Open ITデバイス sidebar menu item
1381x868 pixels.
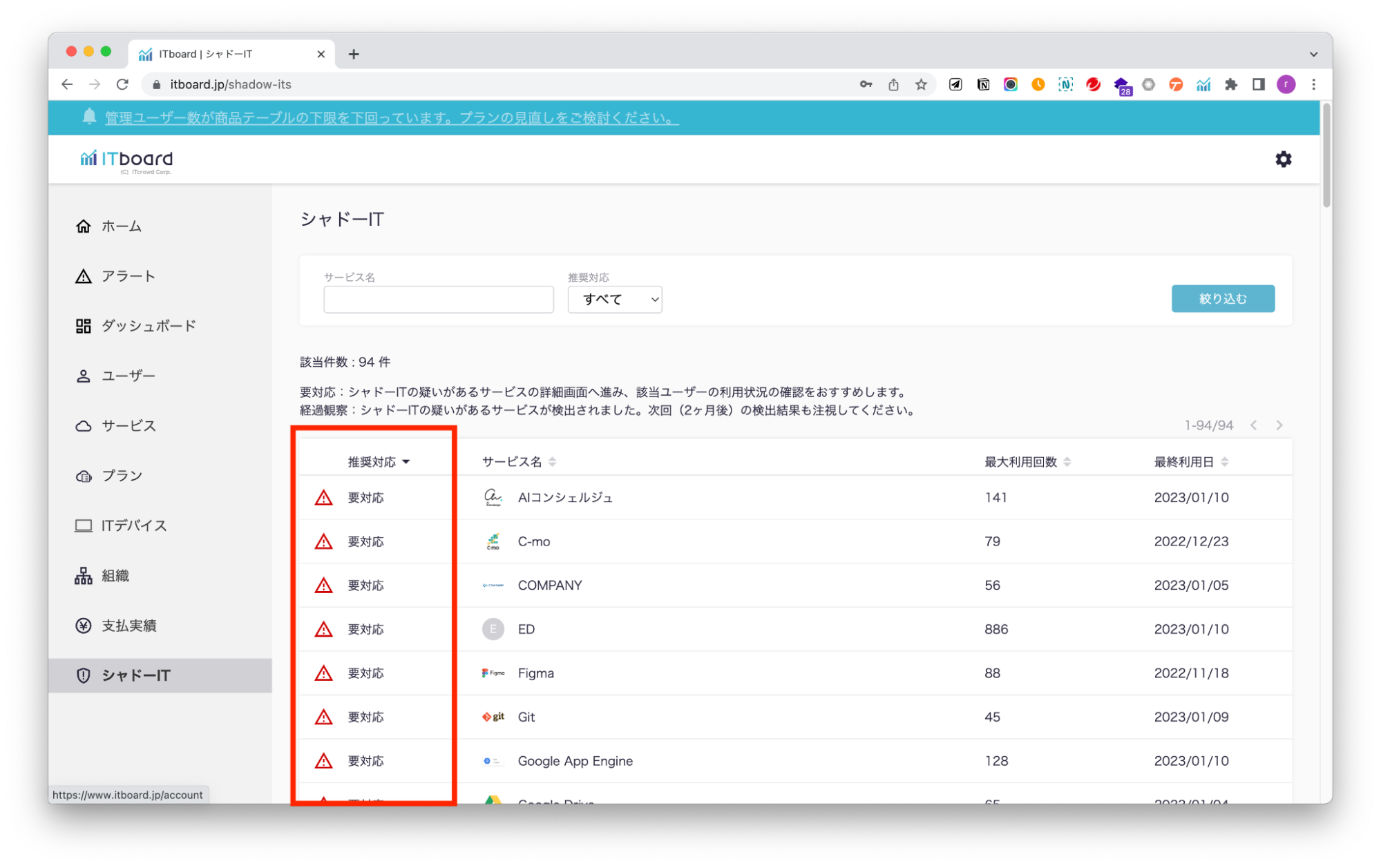[133, 525]
